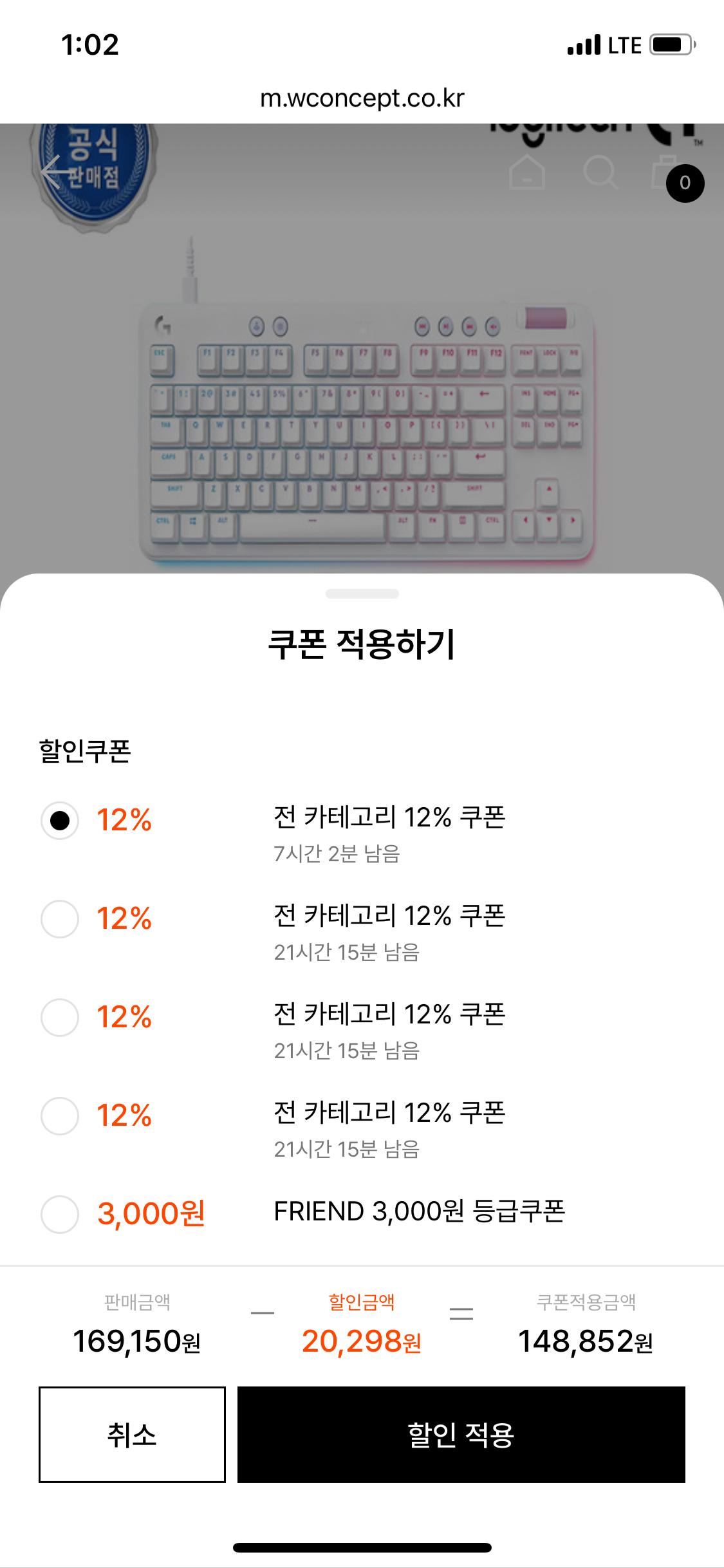Screen dimensions: 724x1568
Task: Tap the back arrow icon
Action: (x=59, y=172)
